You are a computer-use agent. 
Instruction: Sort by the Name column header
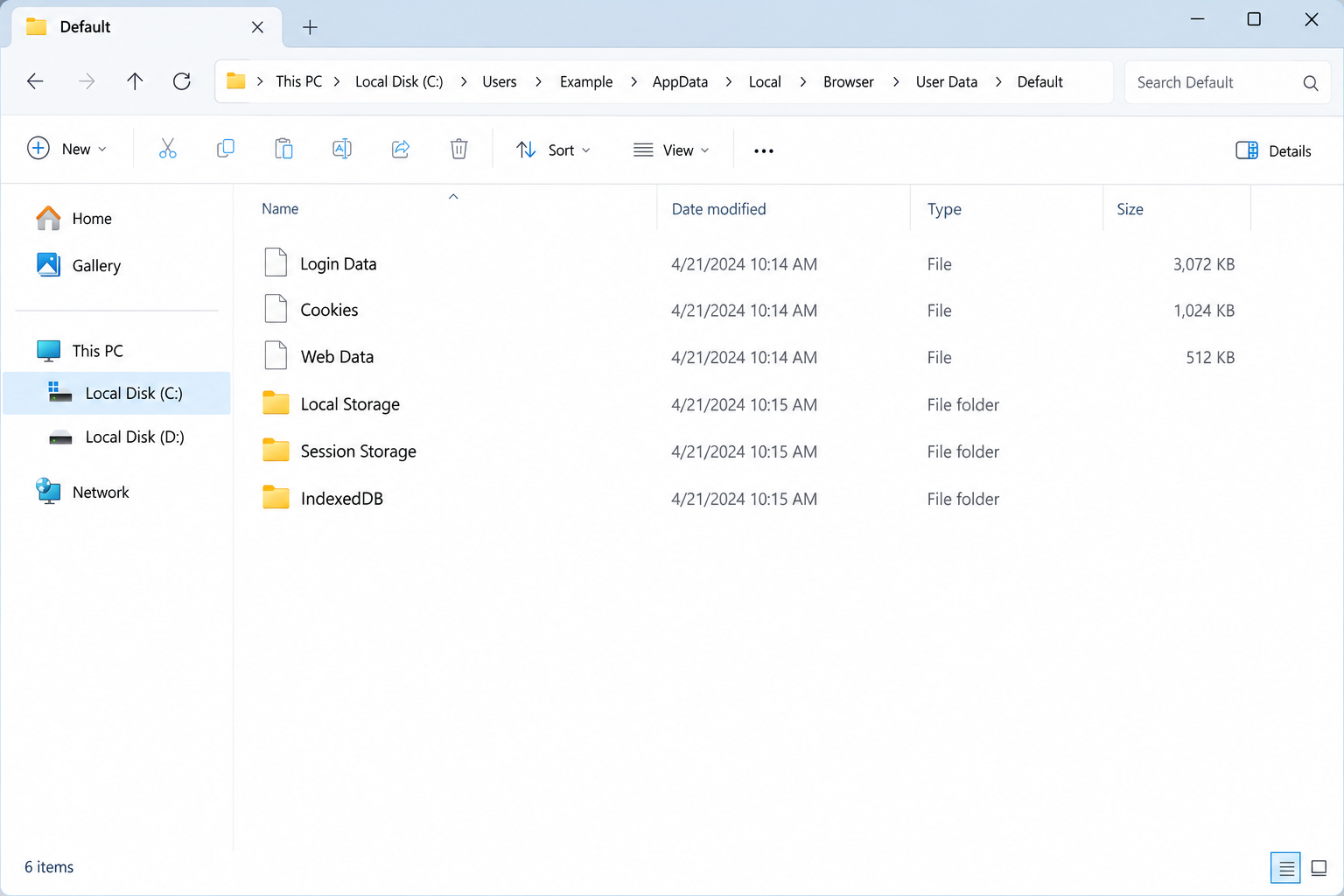click(280, 208)
